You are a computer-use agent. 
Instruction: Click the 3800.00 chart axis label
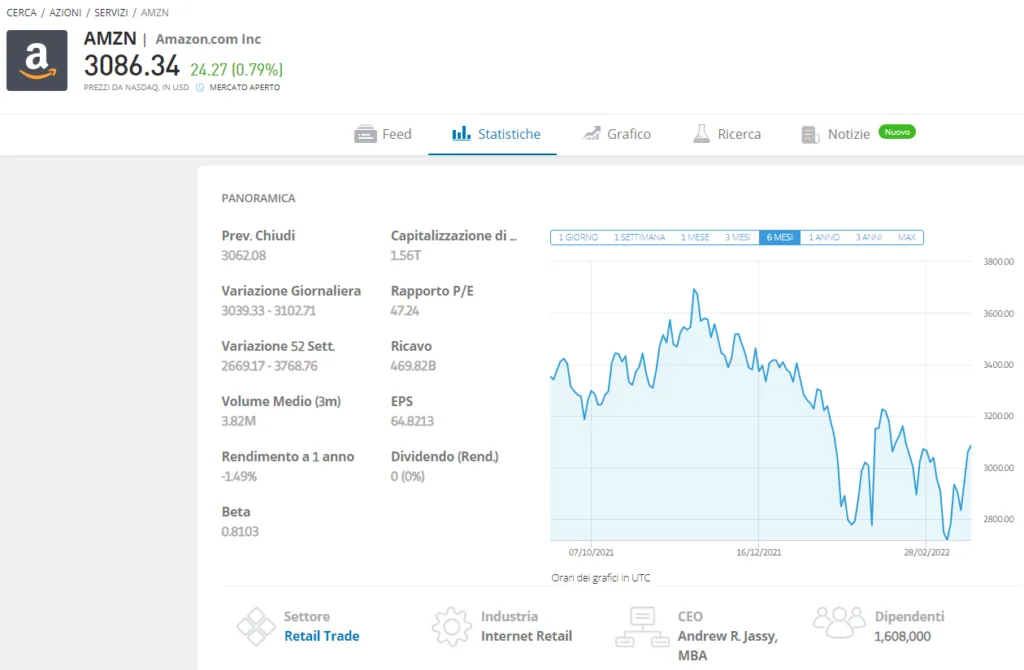tap(999, 262)
